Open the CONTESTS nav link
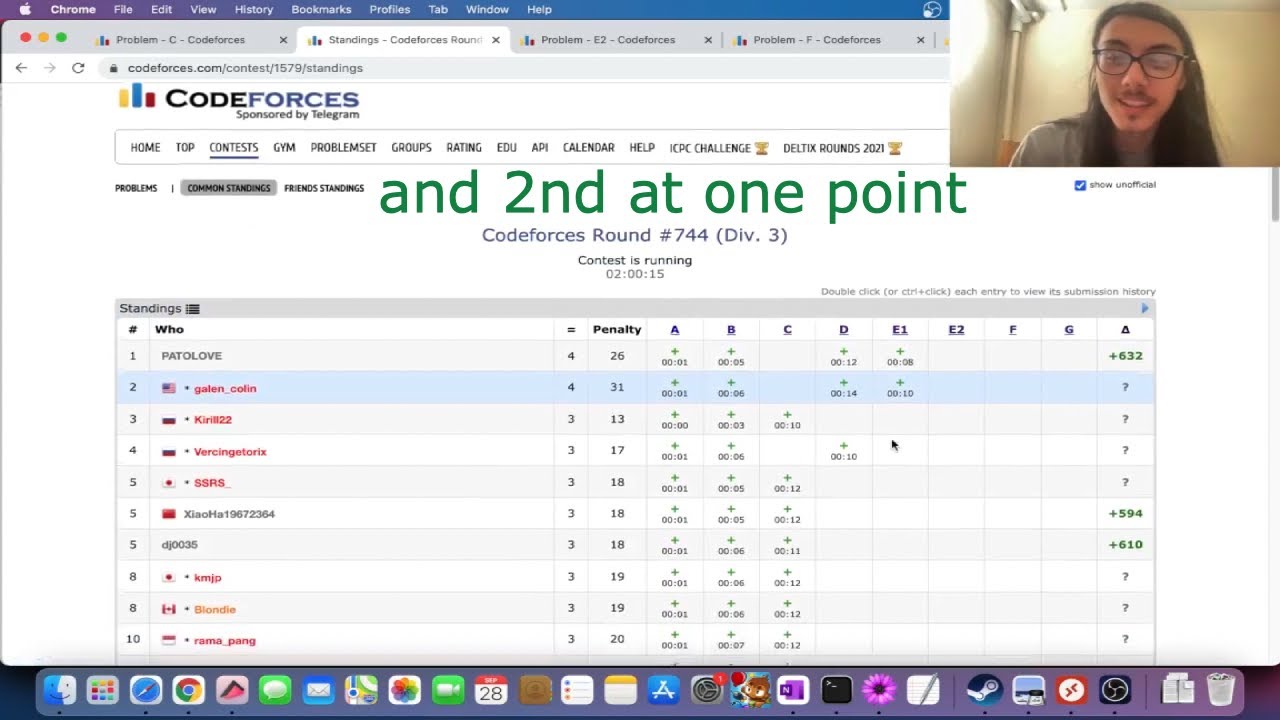Screen dimensions: 1280x720 234,148
